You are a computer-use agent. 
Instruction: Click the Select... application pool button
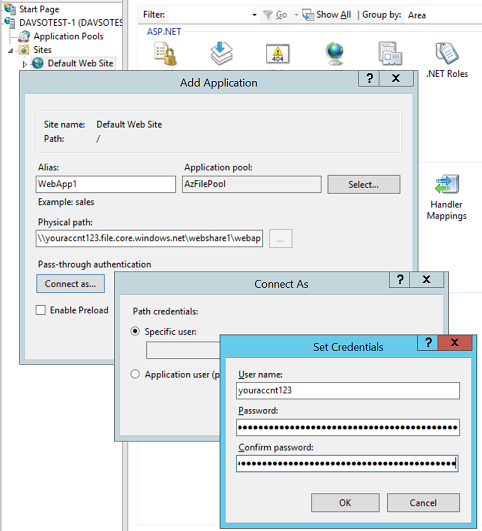point(364,185)
